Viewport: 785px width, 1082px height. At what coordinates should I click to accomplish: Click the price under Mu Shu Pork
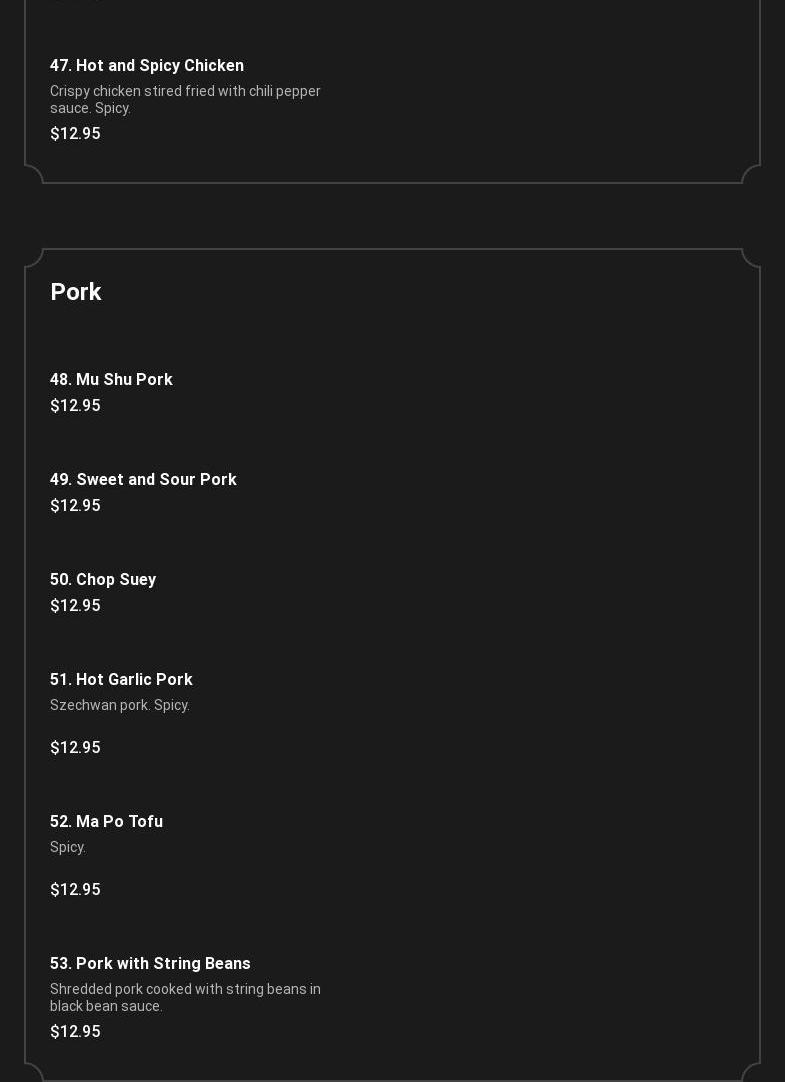point(75,406)
